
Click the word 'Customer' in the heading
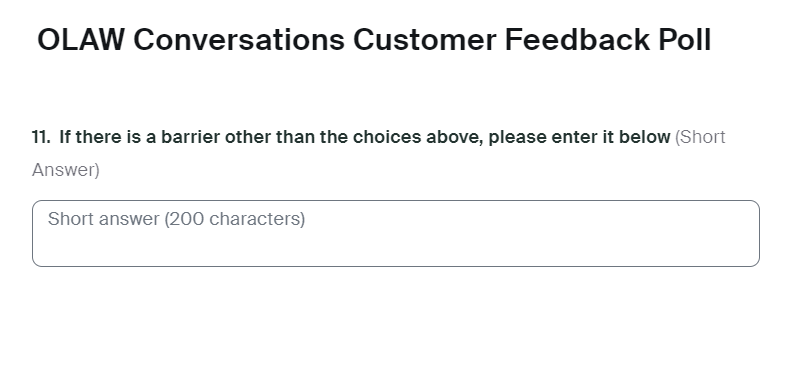425,40
